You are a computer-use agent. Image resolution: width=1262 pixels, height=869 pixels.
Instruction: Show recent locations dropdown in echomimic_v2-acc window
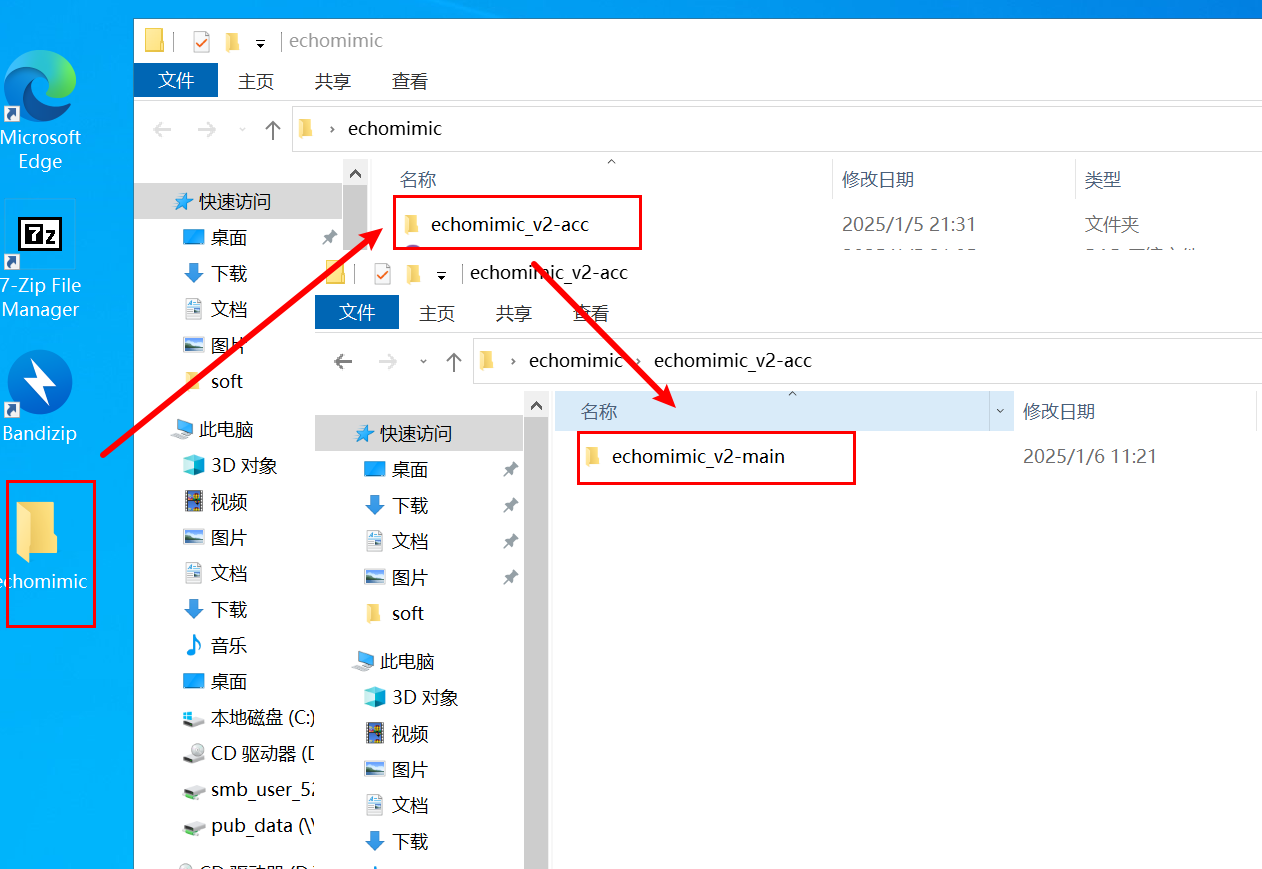coord(423,362)
